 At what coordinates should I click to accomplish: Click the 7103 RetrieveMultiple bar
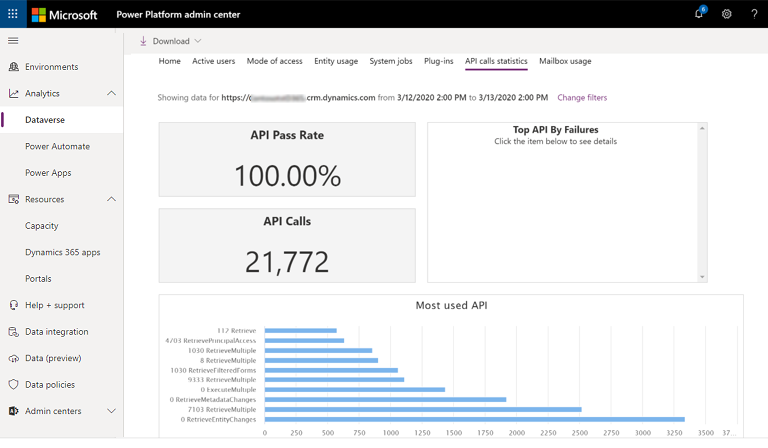coord(423,409)
